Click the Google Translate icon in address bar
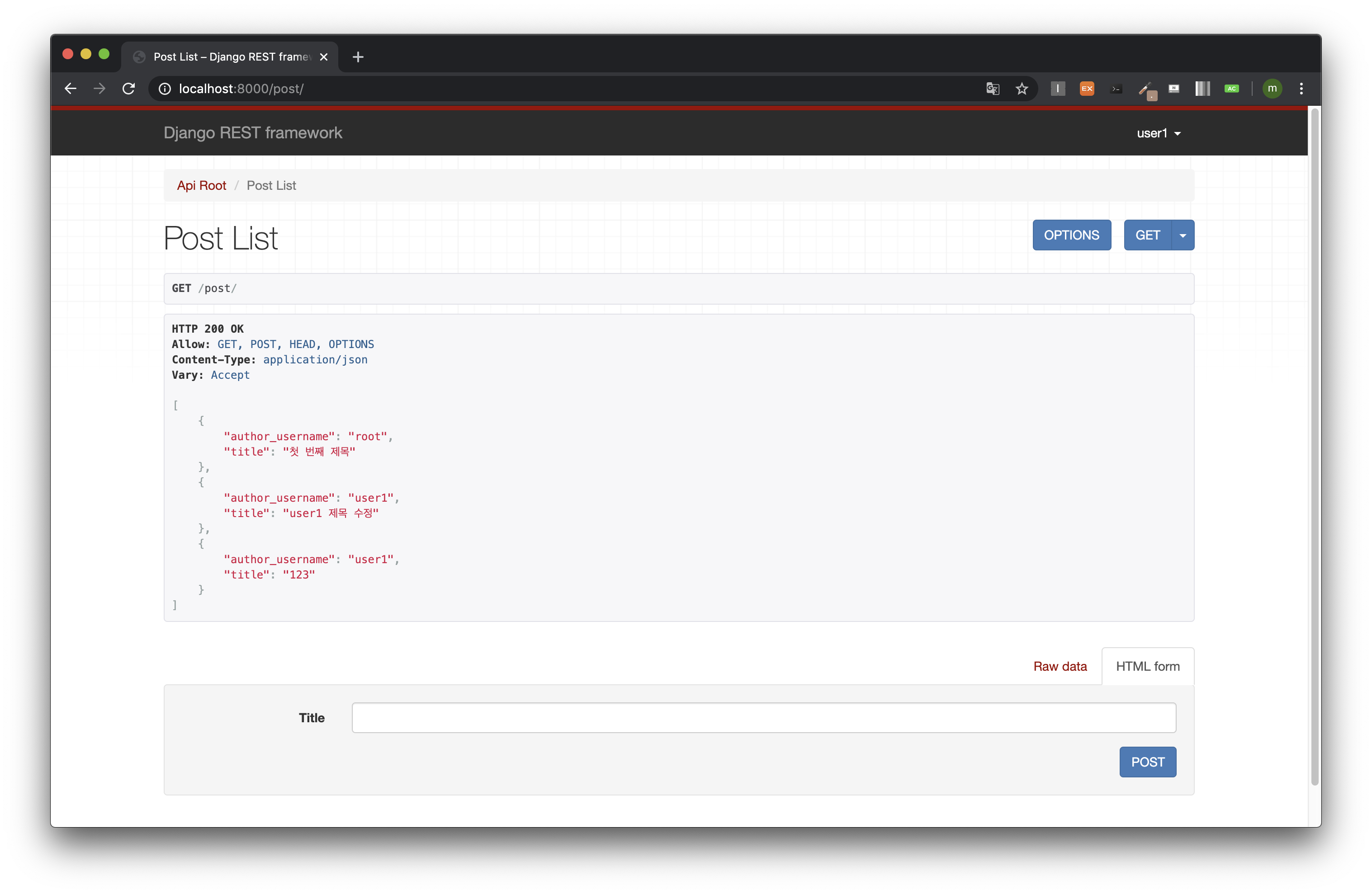Screen dimensions: 1372x894 [992, 89]
